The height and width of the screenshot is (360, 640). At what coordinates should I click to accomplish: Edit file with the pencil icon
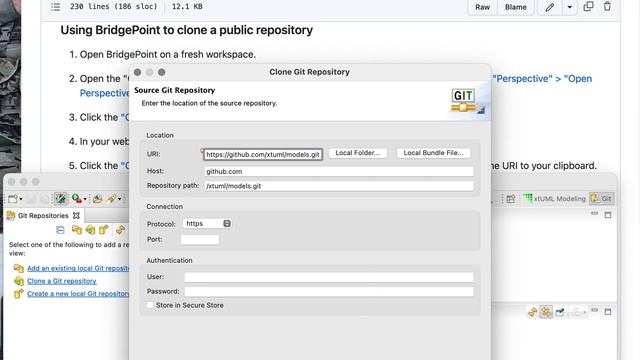[x=549, y=7]
